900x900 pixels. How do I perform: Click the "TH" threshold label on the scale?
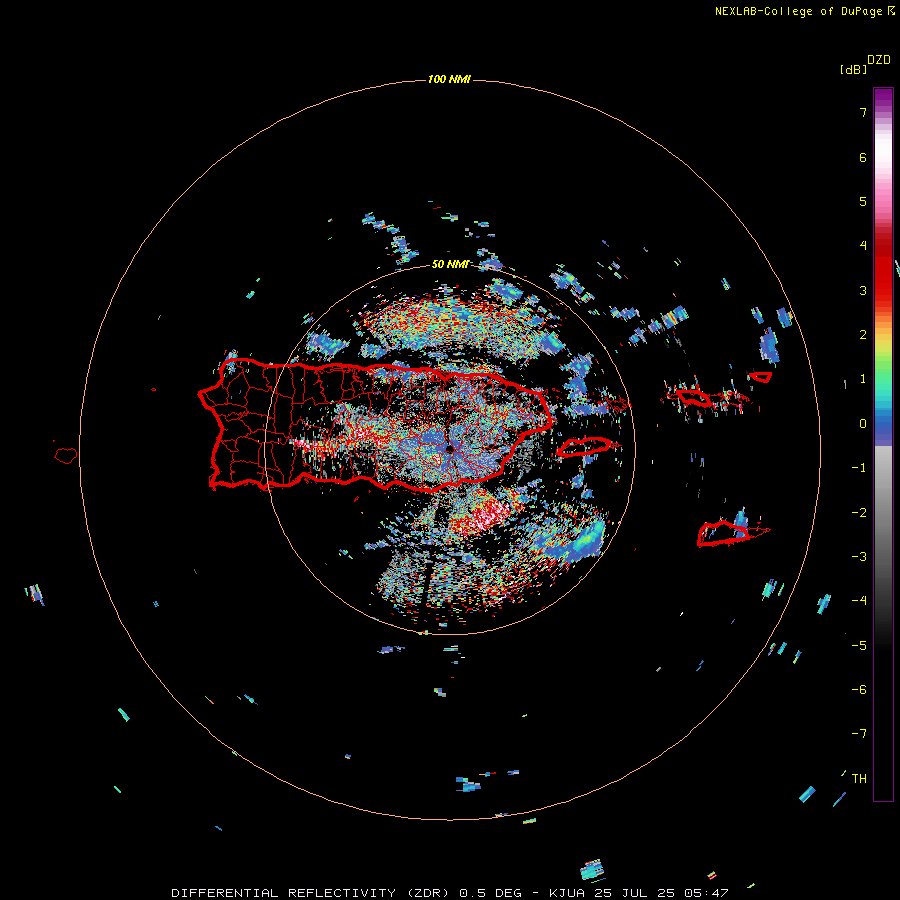tap(859, 778)
